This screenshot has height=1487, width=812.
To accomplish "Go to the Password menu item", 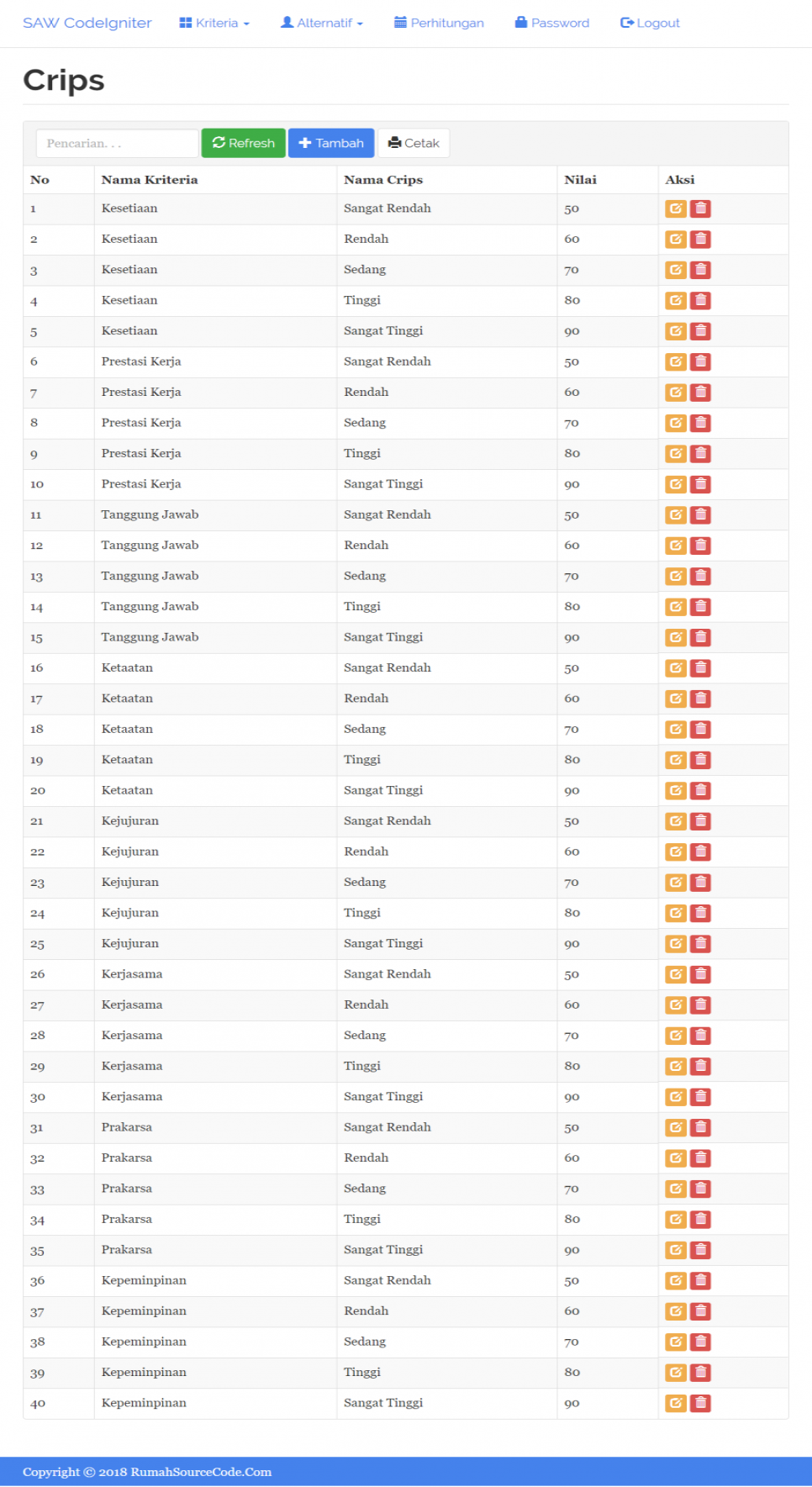I will tap(552, 23).
